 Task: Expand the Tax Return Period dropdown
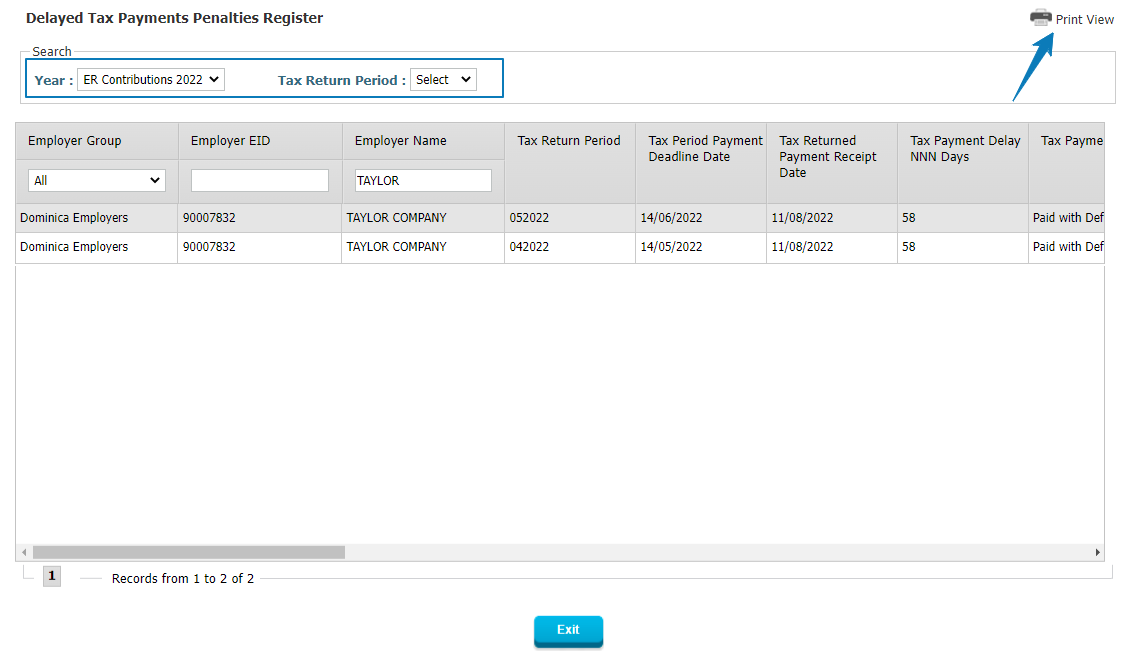point(443,80)
